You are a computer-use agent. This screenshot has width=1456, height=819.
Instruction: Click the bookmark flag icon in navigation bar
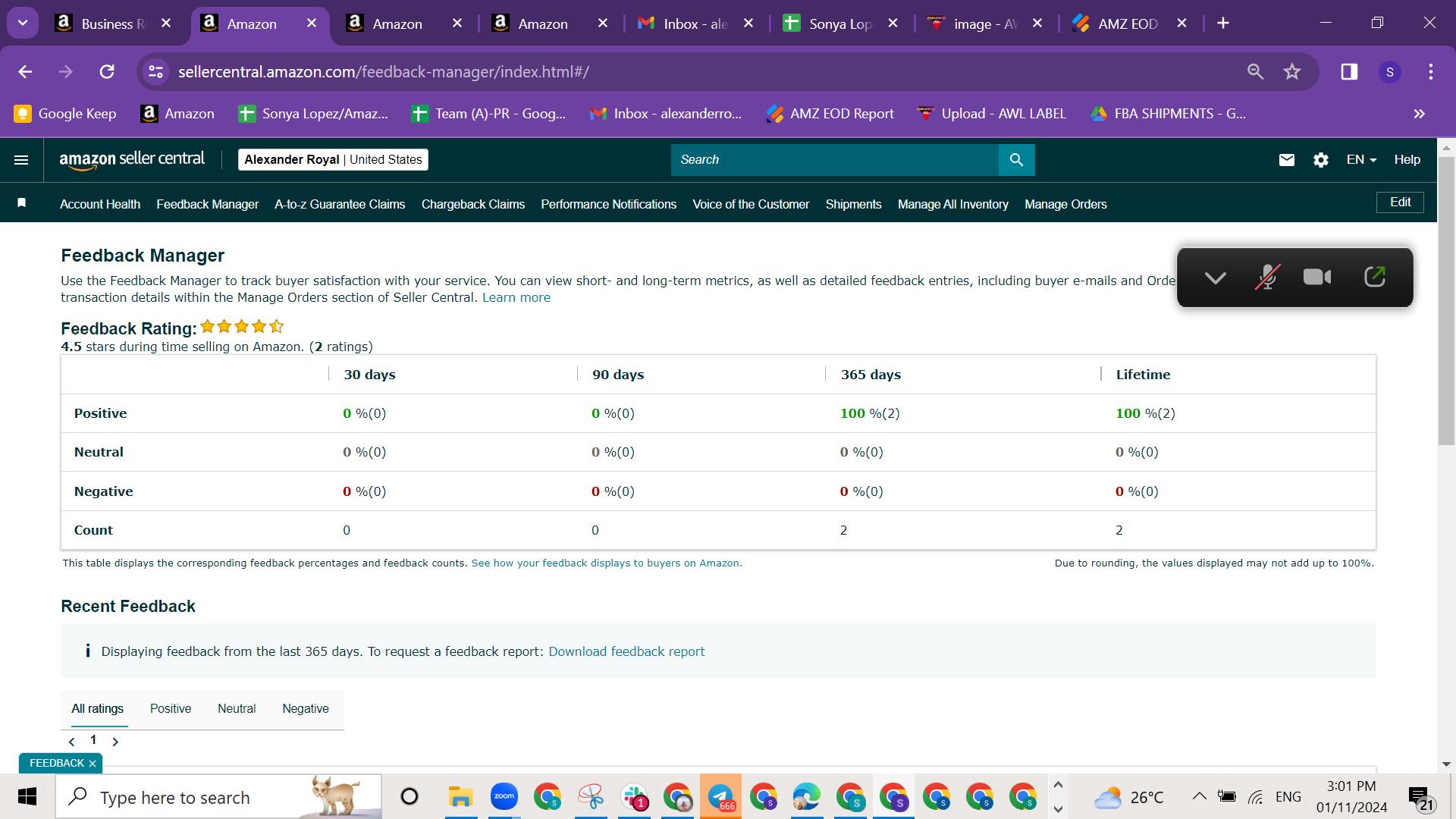(x=22, y=203)
